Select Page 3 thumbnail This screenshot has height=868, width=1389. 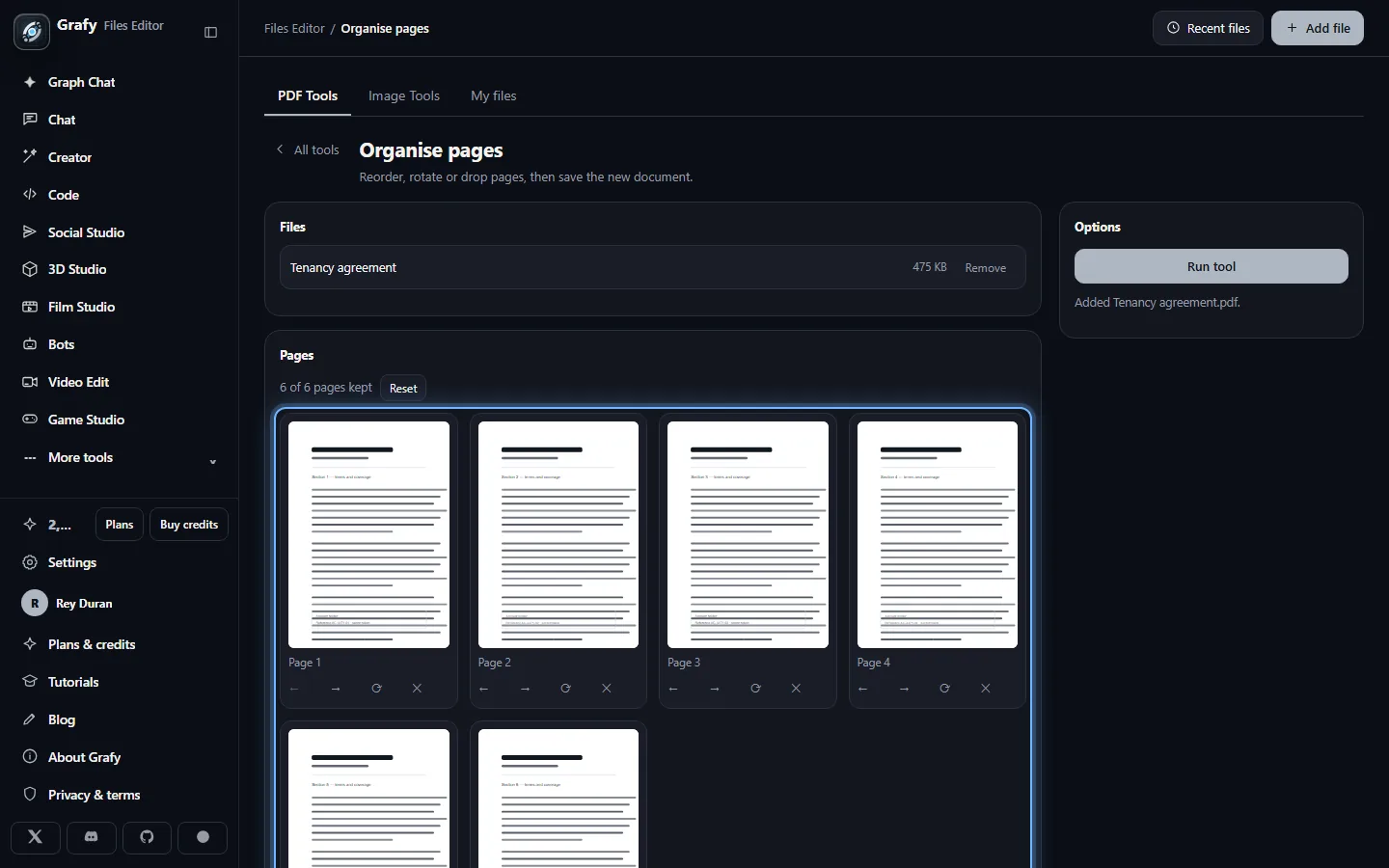(748, 534)
